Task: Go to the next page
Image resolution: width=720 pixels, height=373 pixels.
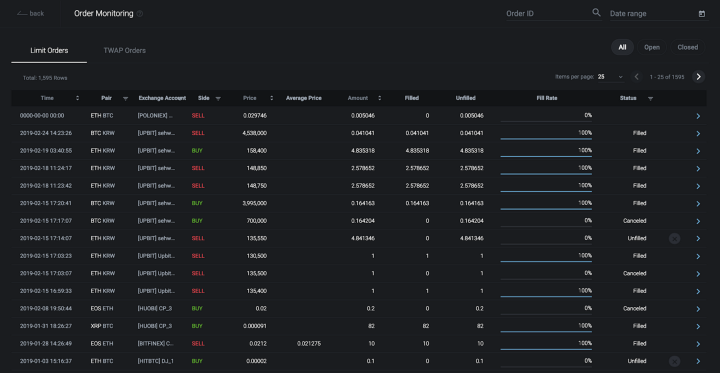Action: coord(698,77)
